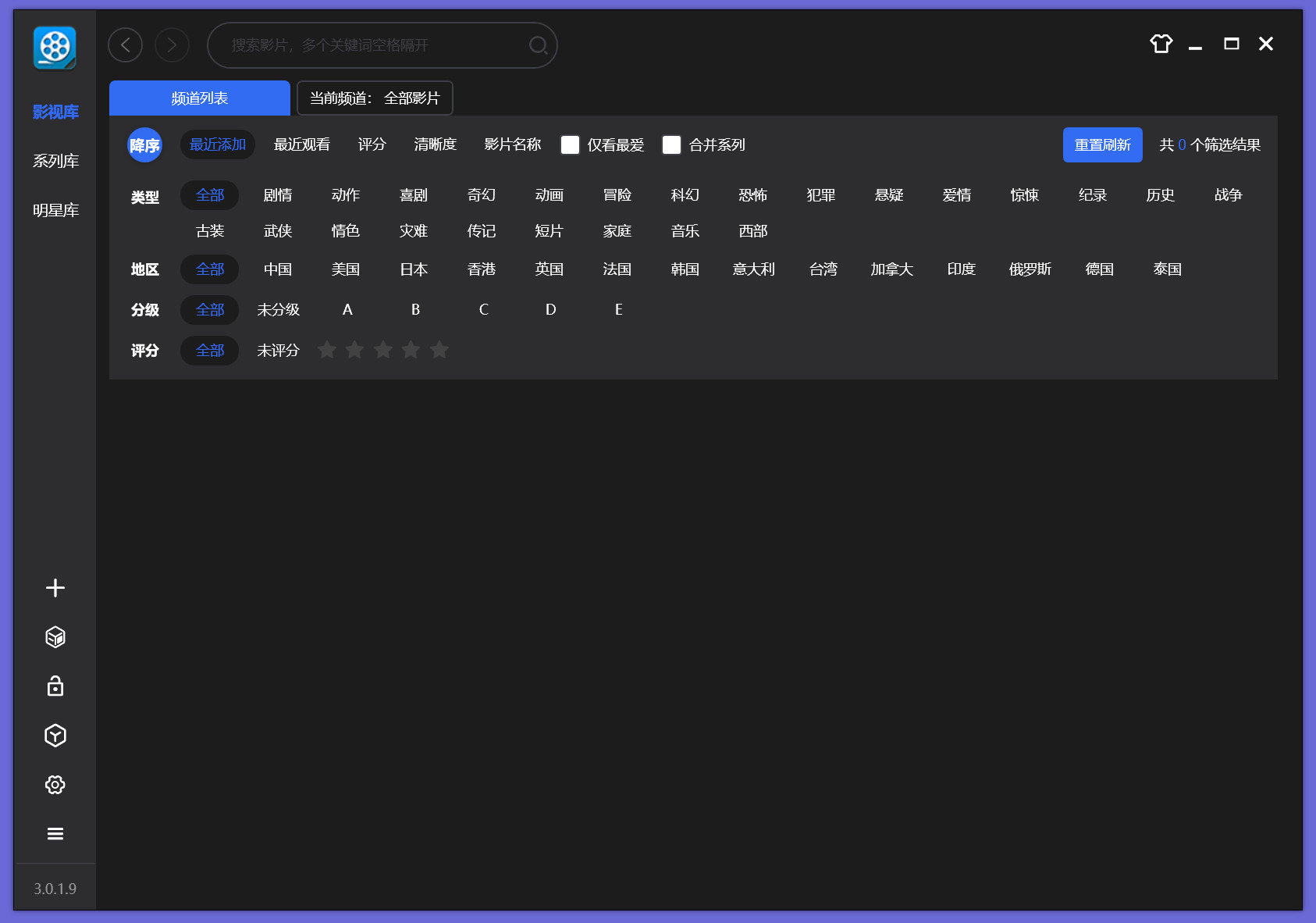Click the fifth rating star in 评分 row
Viewport: 1316px width, 923px height.
click(x=439, y=350)
